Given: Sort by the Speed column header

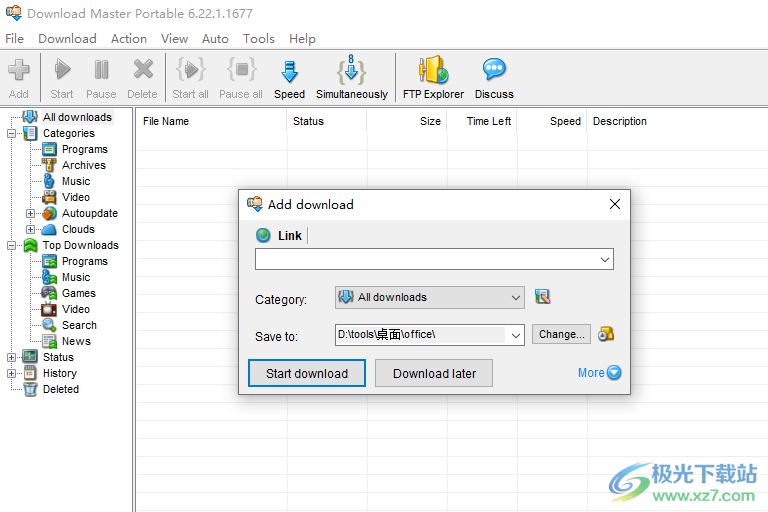Looking at the screenshot, I should (x=552, y=121).
